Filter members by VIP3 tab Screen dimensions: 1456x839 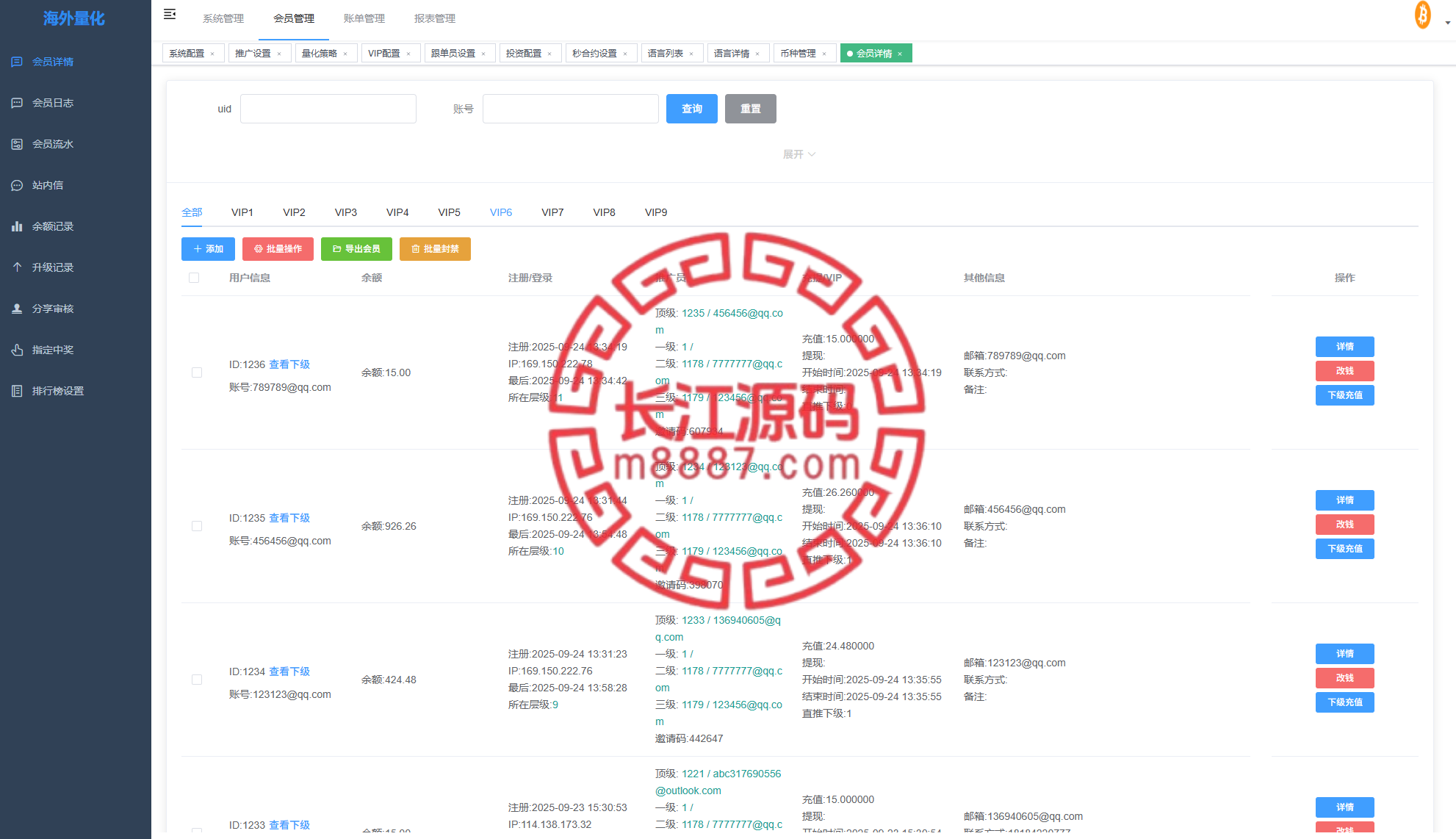point(346,212)
